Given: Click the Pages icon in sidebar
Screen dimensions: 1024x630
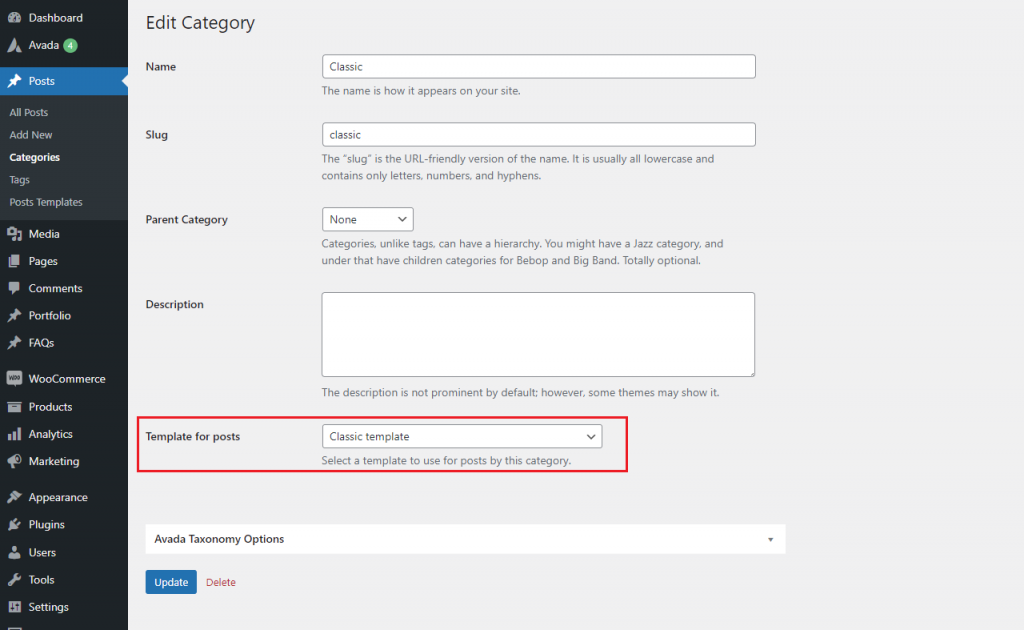Looking at the screenshot, I should 14,261.
